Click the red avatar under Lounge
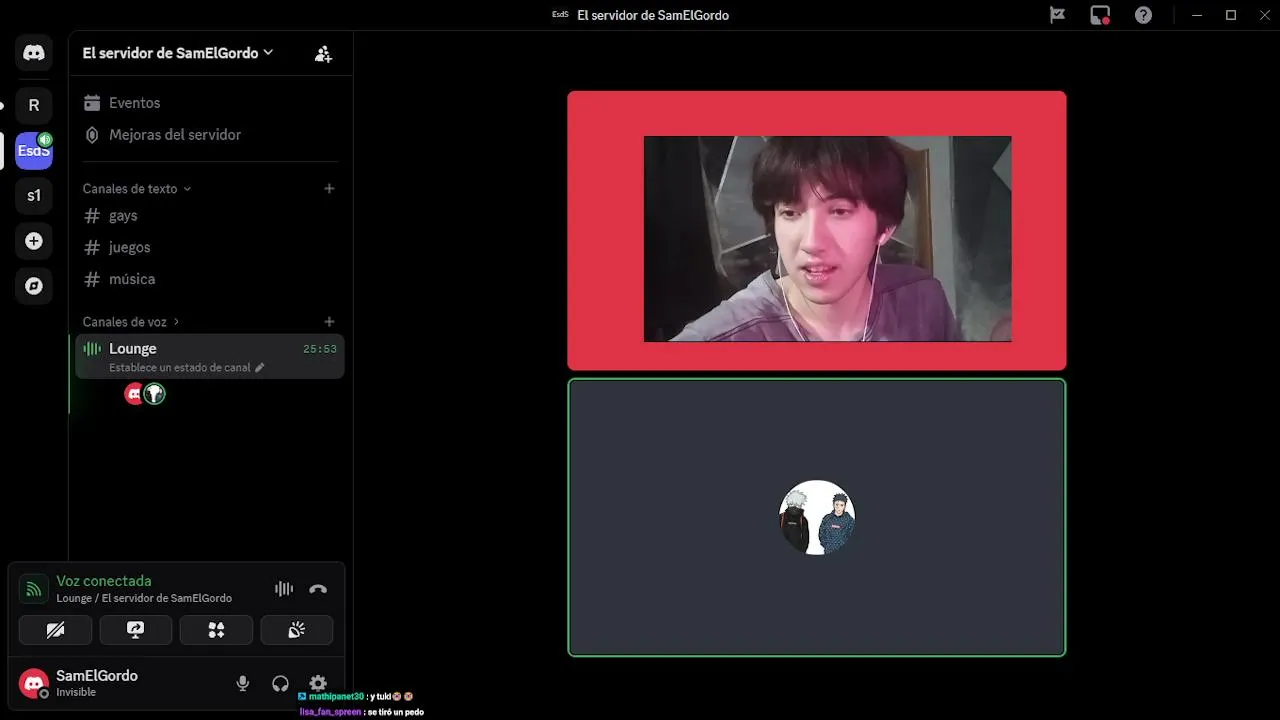The height and width of the screenshot is (720, 1280). pos(134,394)
